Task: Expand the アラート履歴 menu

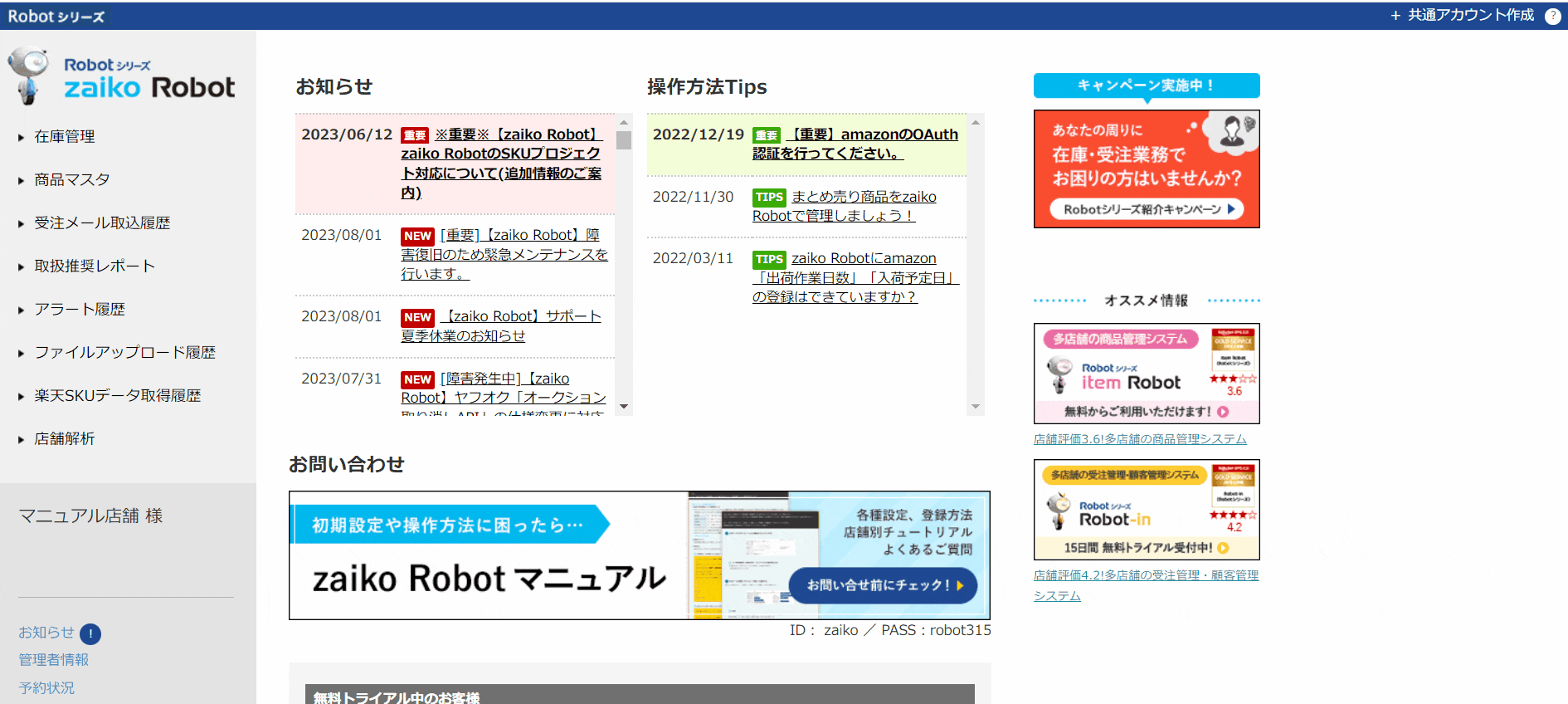Action: 80,309
